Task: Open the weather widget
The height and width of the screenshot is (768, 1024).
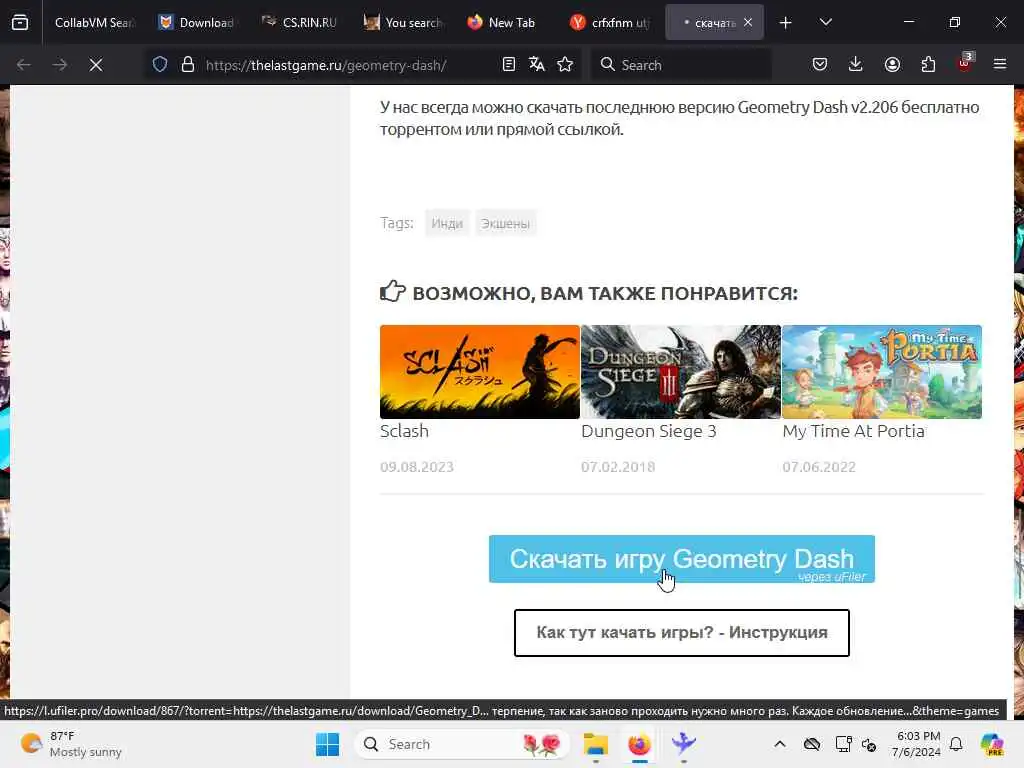Action: [x=72, y=744]
